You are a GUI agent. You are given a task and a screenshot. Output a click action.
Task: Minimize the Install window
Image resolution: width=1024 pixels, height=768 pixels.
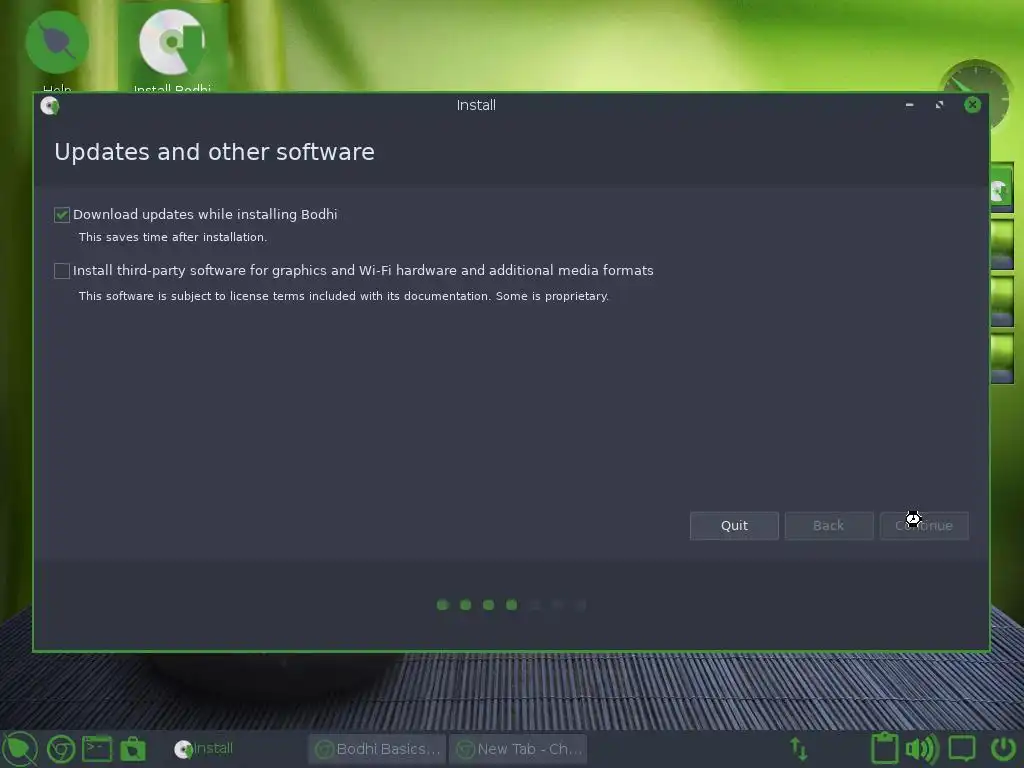(909, 105)
